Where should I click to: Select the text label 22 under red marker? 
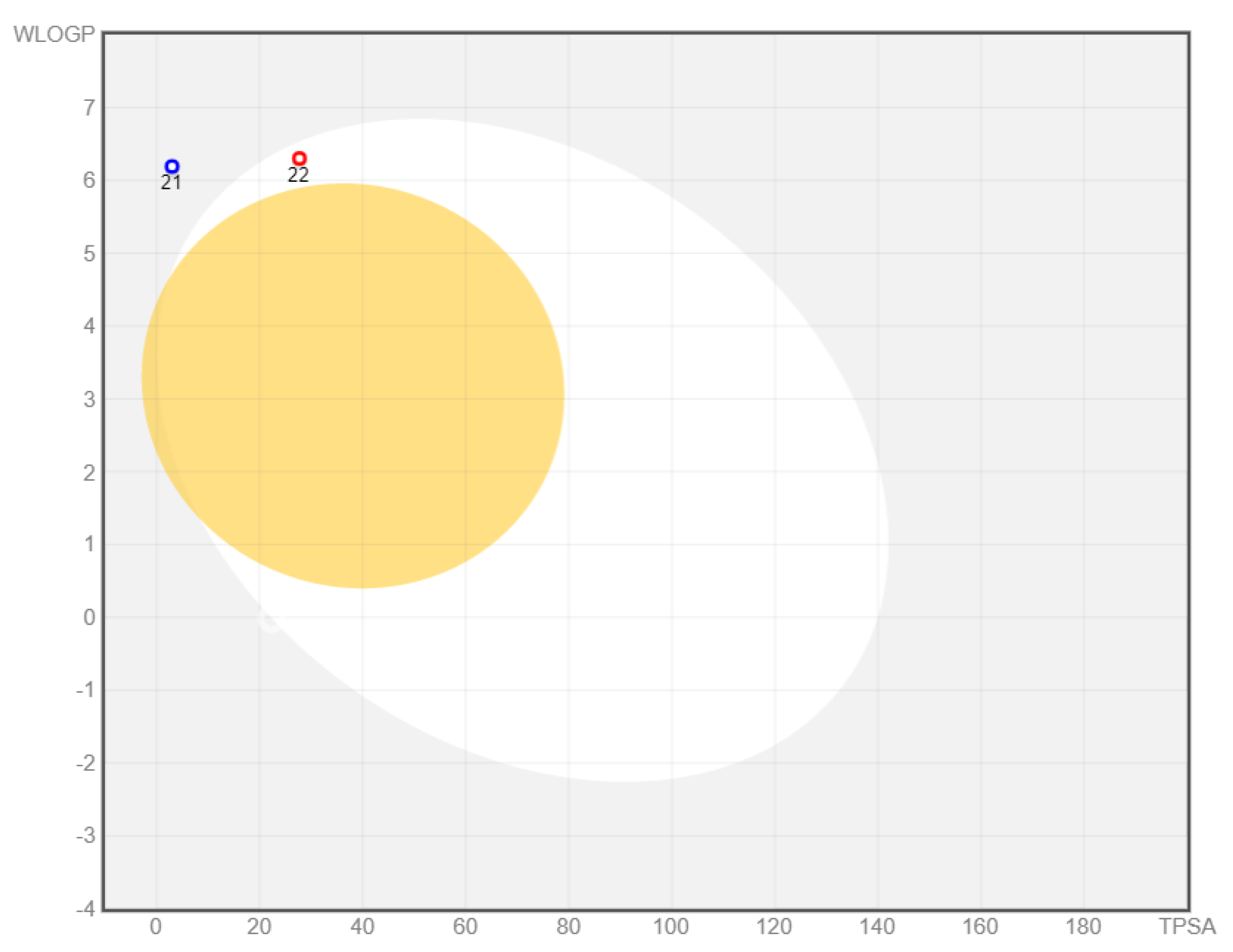(298, 175)
